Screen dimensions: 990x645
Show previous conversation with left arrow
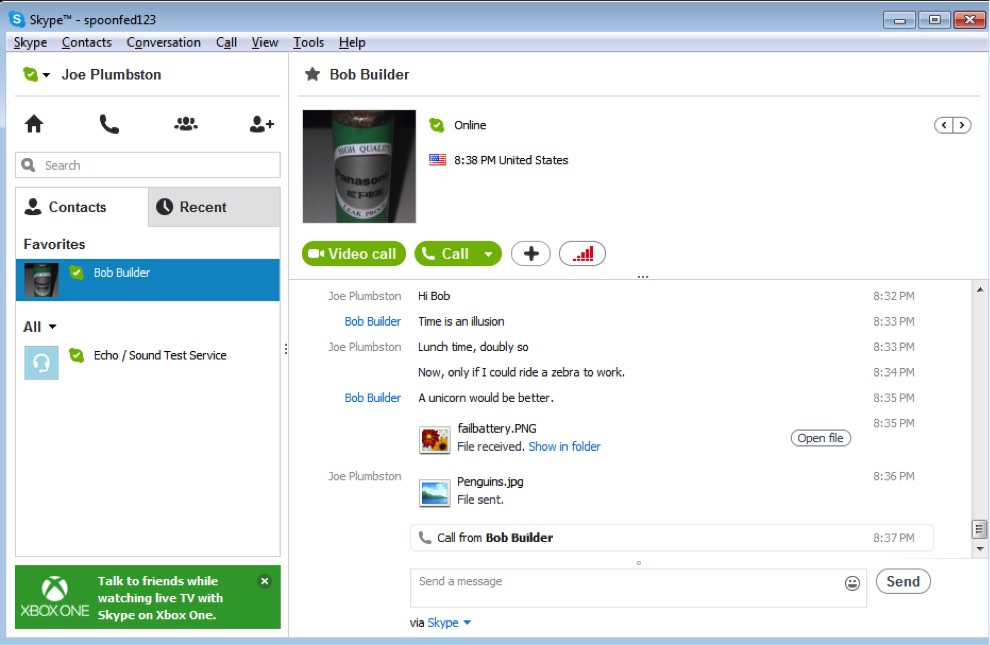[944, 125]
